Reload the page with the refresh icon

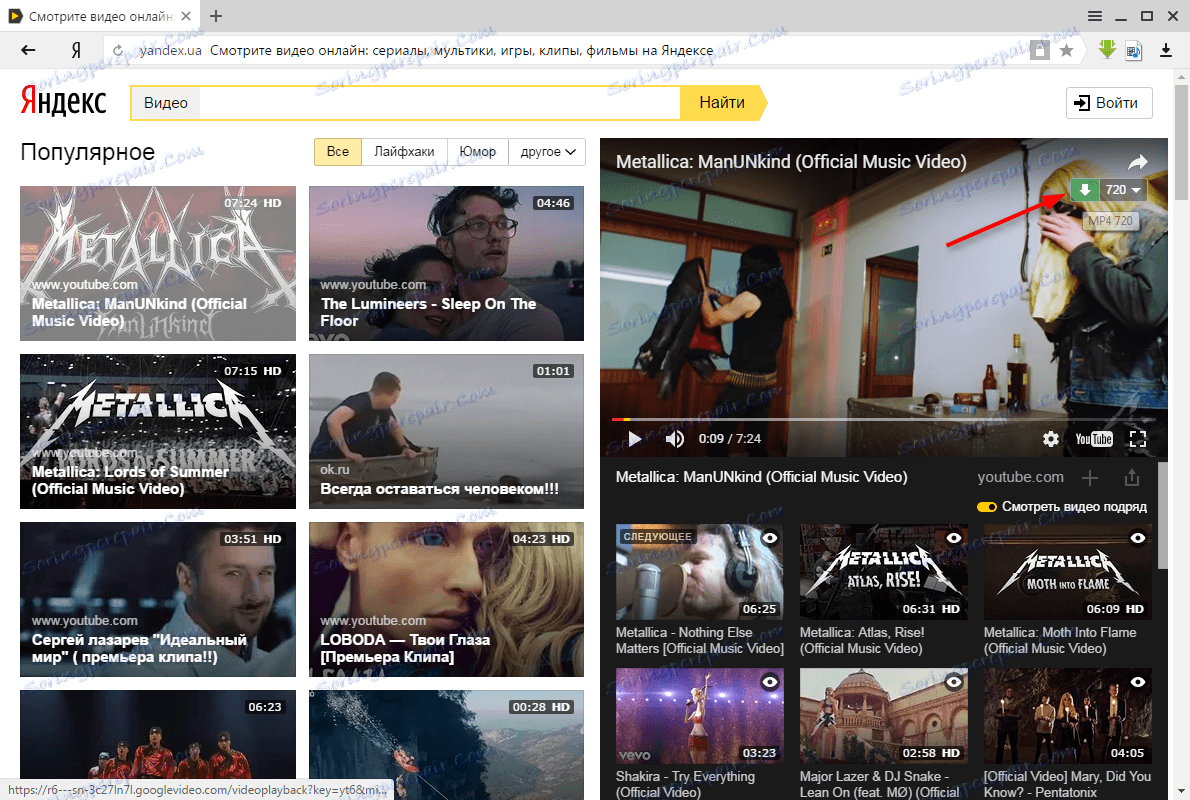[x=118, y=51]
